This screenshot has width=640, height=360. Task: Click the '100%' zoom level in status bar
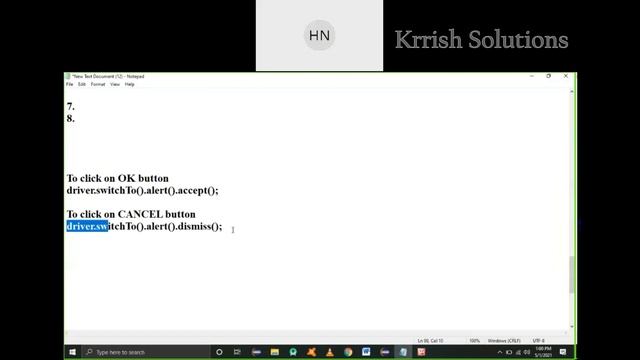tap(474, 340)
